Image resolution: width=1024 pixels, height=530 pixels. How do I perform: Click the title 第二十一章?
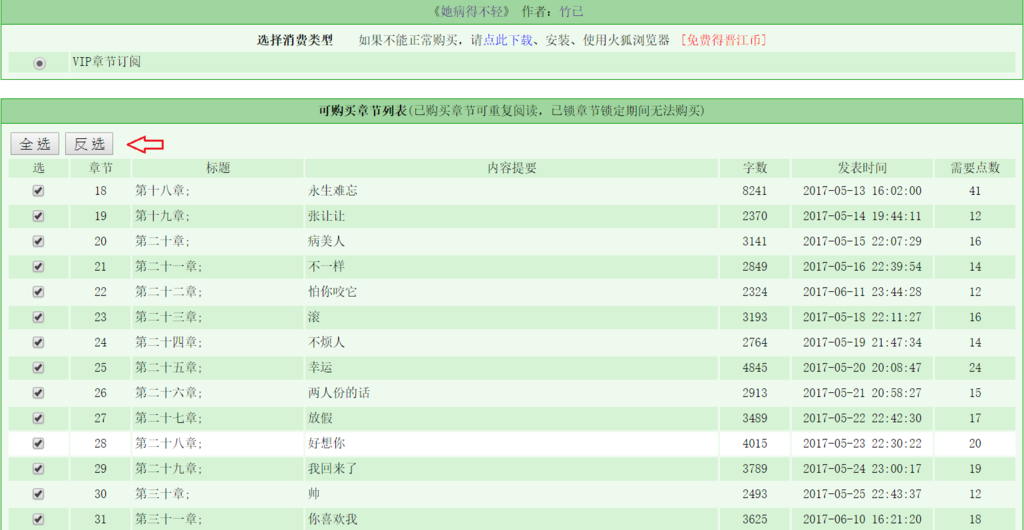tap(168, 267)
